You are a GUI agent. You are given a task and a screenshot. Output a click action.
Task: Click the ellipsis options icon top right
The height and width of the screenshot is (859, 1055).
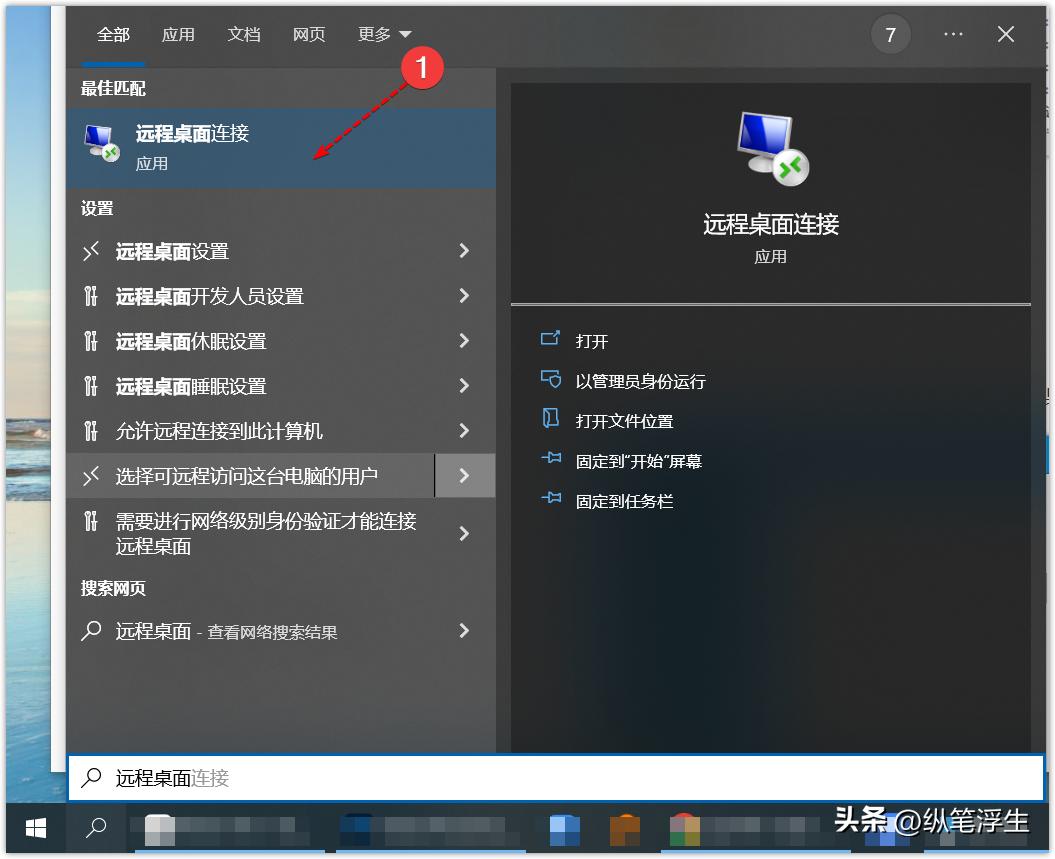point(952,34)
